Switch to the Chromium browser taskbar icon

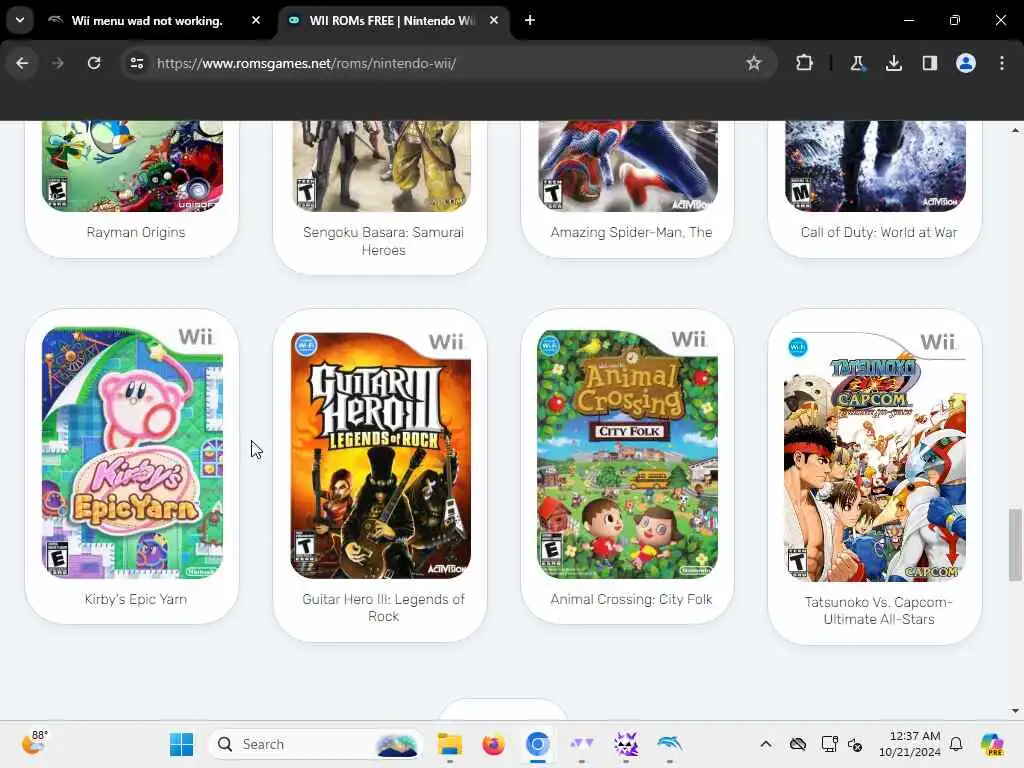pyautogui.click(x=537, y=744)
